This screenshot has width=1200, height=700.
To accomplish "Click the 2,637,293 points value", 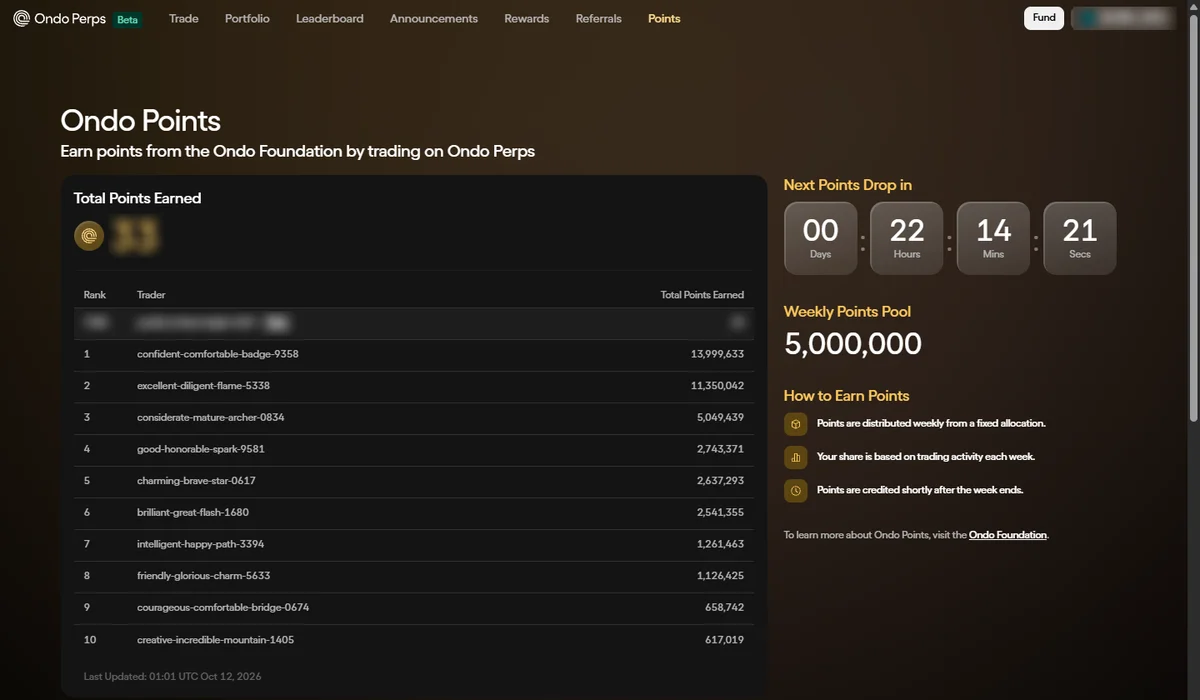I will pos(721,481).
